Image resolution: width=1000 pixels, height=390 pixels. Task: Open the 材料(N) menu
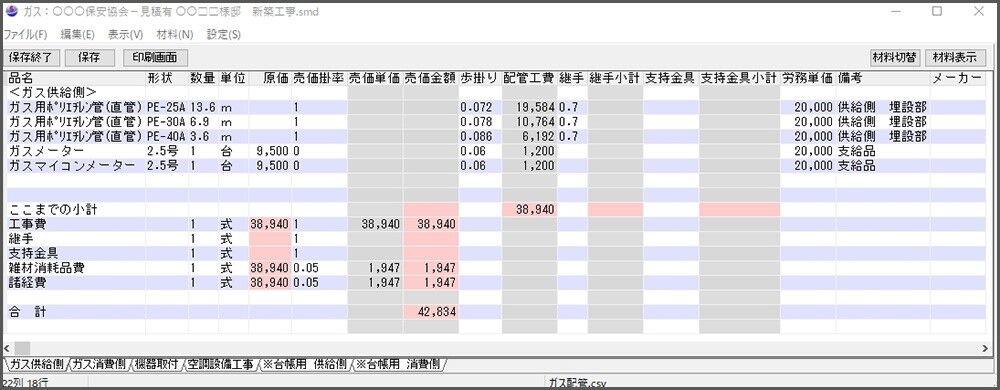(175, 34)
